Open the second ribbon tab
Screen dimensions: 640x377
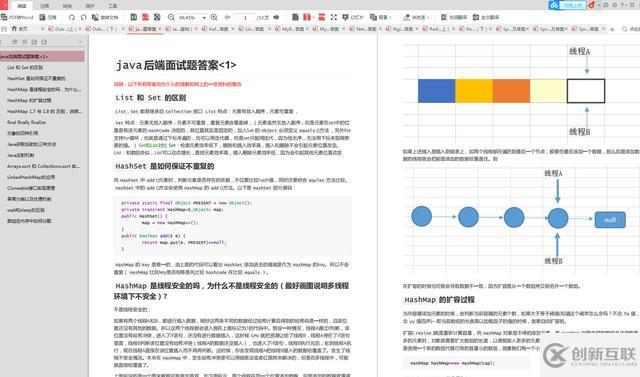(x=45, y=6)
